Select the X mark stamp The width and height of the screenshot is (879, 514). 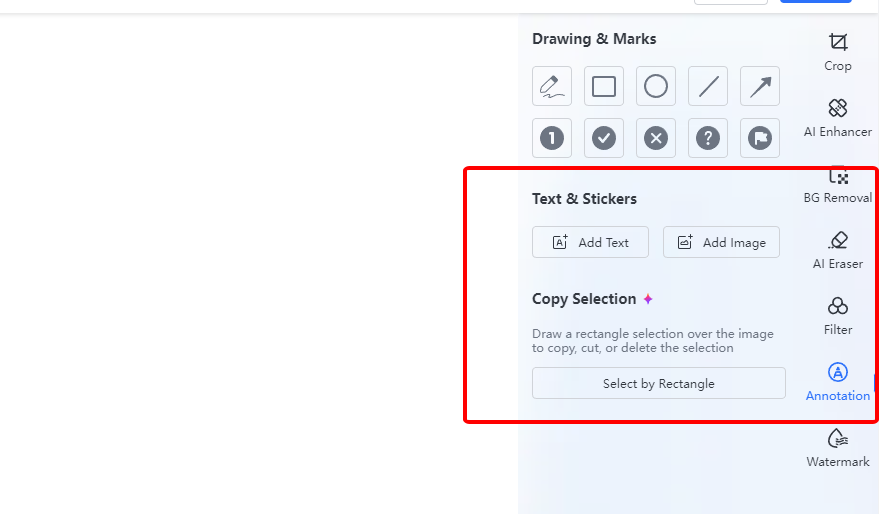pyautogui.click(x=656, y=138)
